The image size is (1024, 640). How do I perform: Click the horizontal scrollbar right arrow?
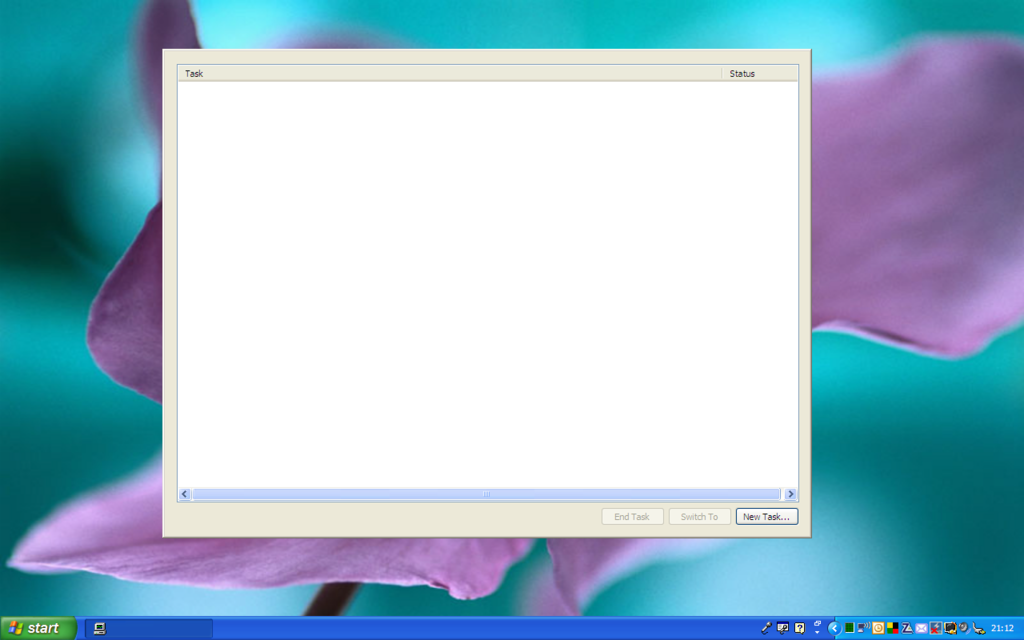coord(791,494)
